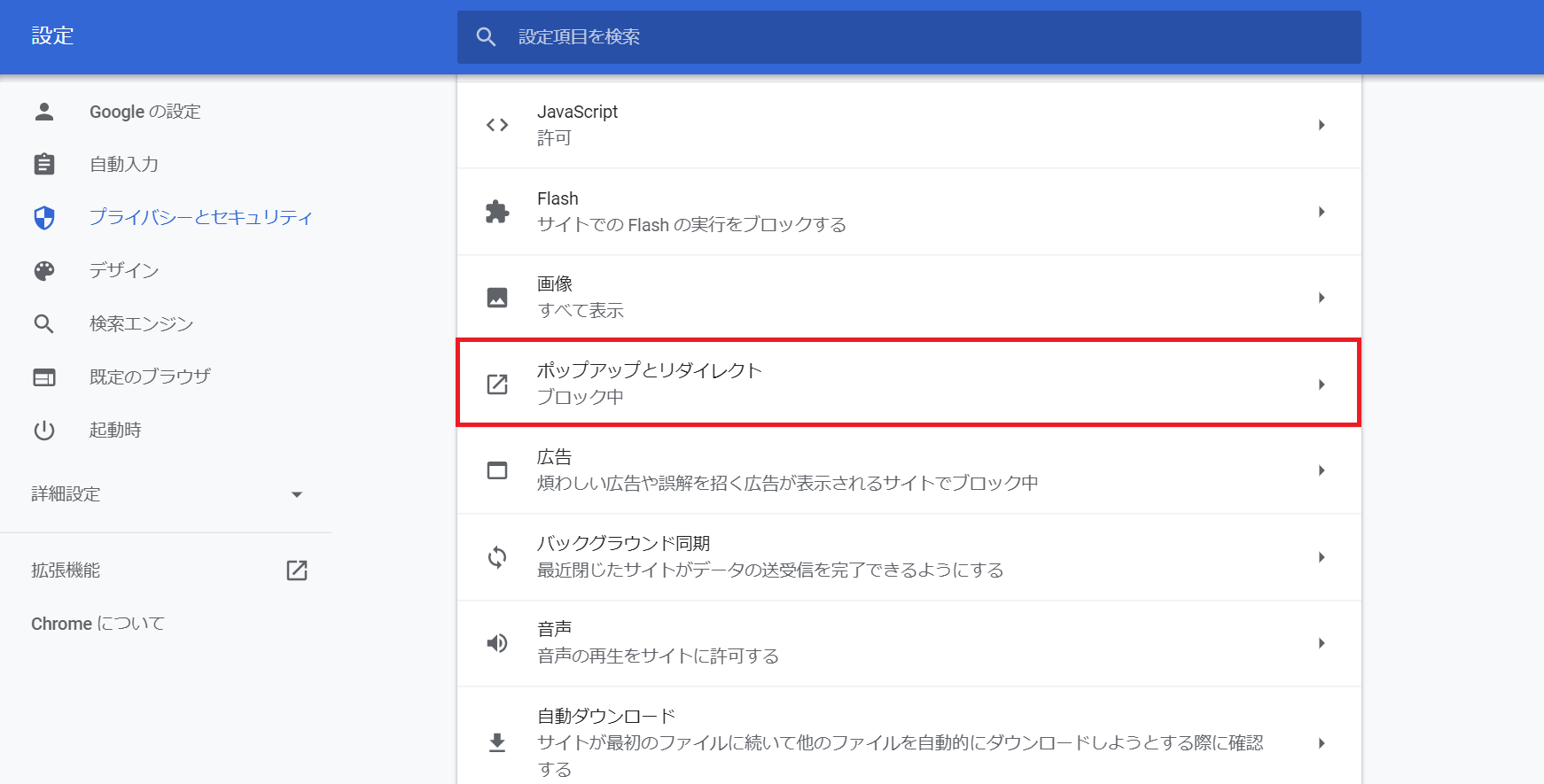Click the 自動ダウンロード download arrow icon
The image size is (1544, 784).
497,742
